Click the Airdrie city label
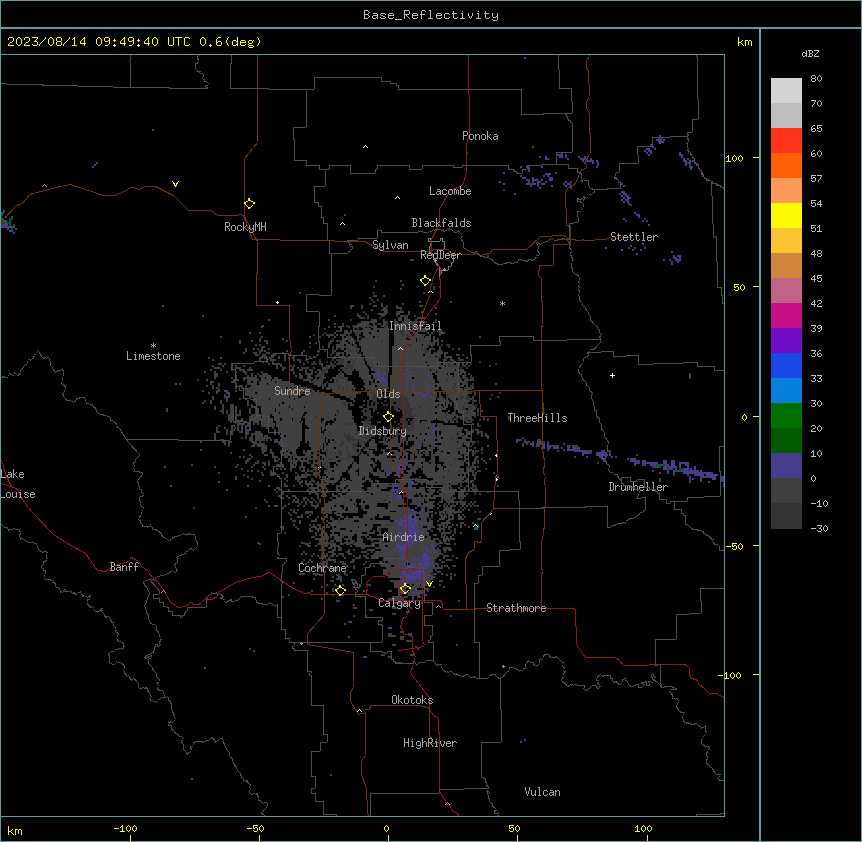The height and width of the screenshot is (842, 862). pyautogui.click(x=404, y=537)
